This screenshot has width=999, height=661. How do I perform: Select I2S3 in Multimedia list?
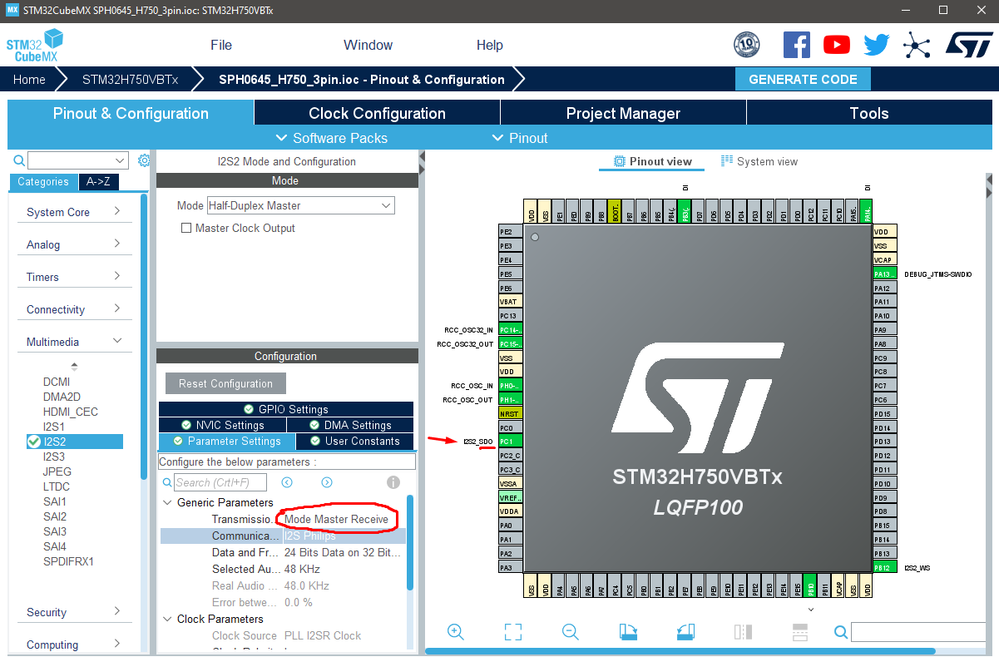(x=54, y=456)
